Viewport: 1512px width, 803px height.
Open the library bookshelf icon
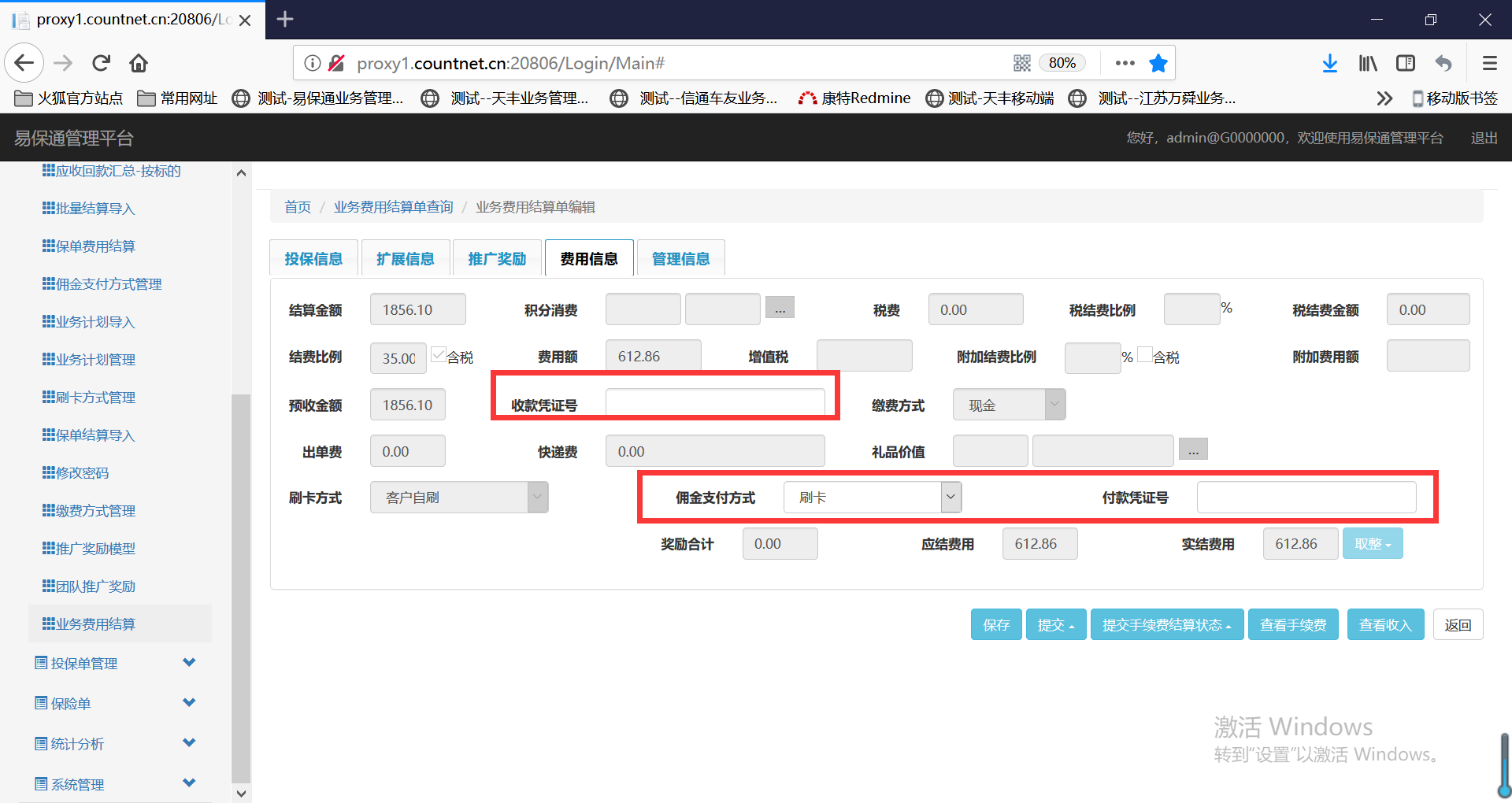pos(1368,63)
